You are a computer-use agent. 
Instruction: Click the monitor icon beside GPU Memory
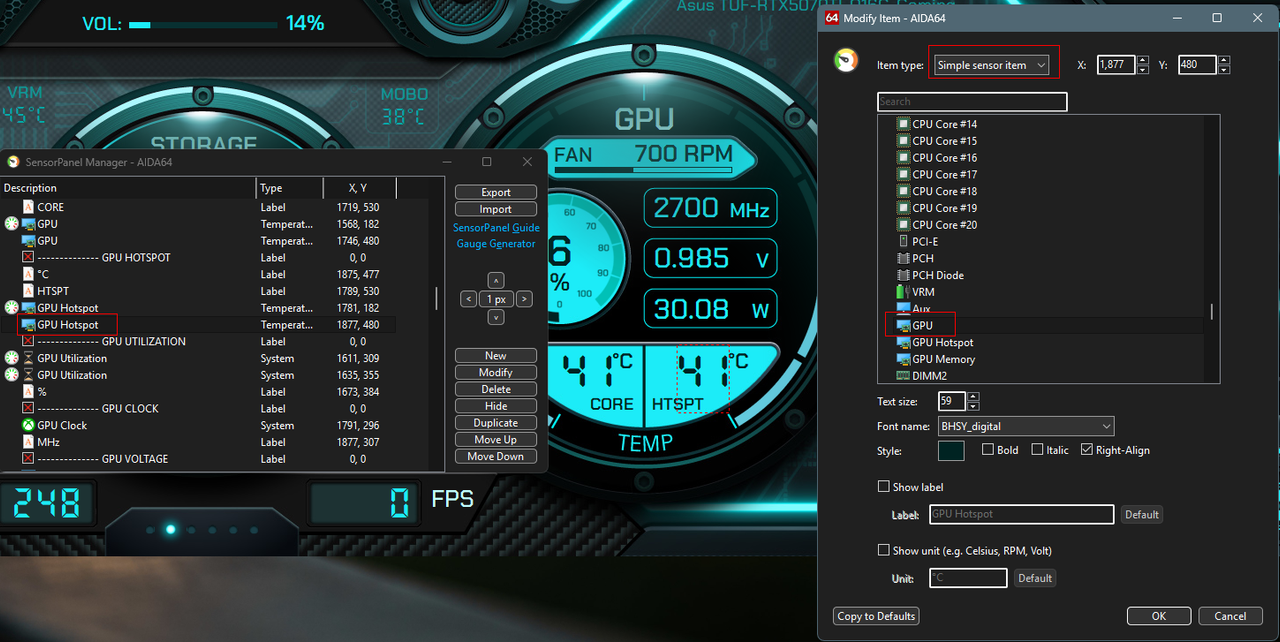[903, 359]
